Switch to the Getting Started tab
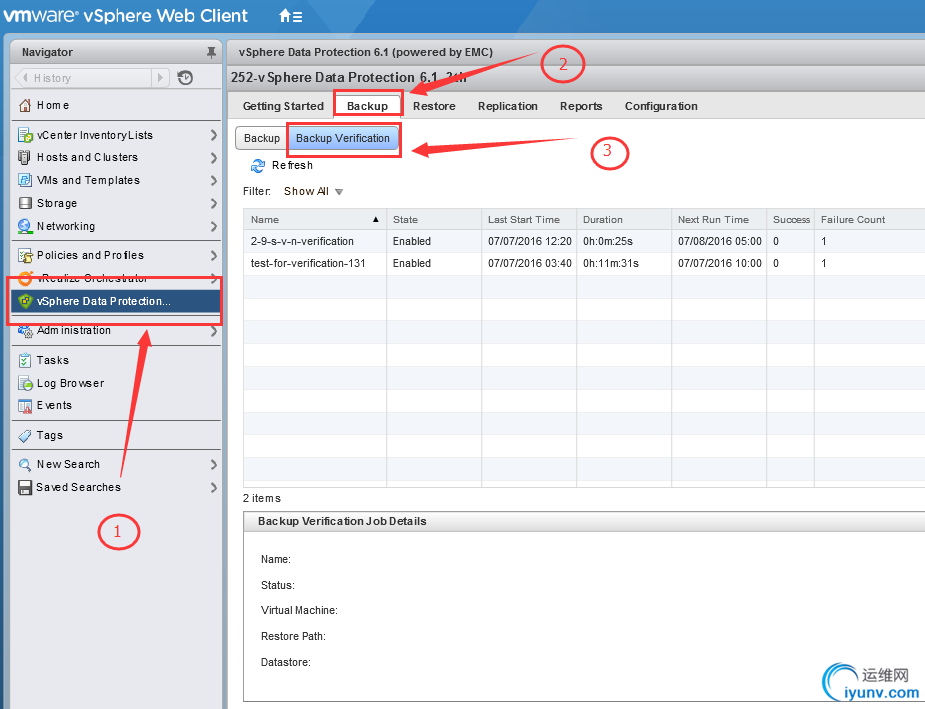 click(283, 106)
